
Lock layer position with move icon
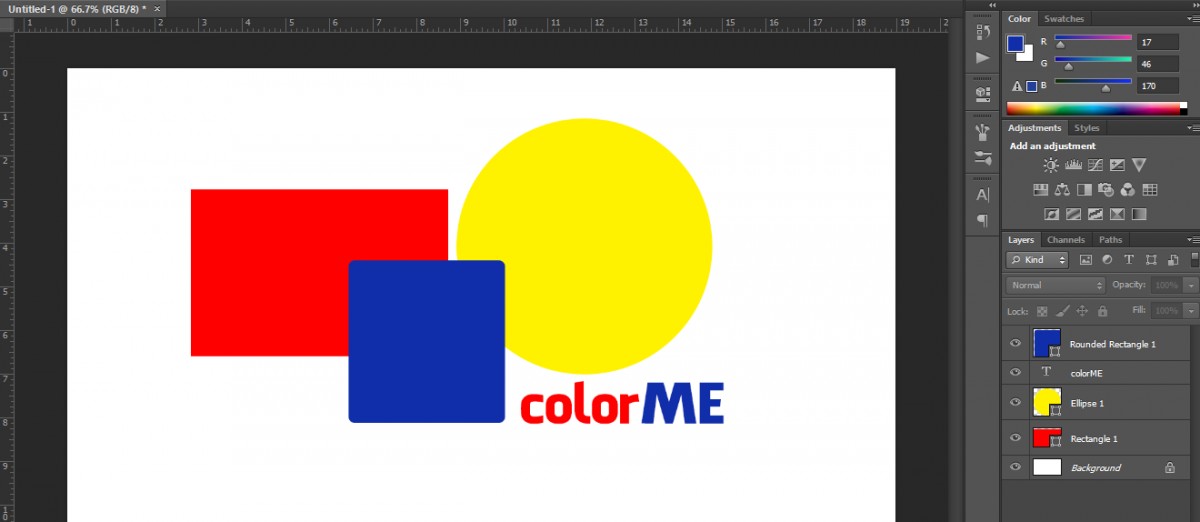click(1082, 312)
